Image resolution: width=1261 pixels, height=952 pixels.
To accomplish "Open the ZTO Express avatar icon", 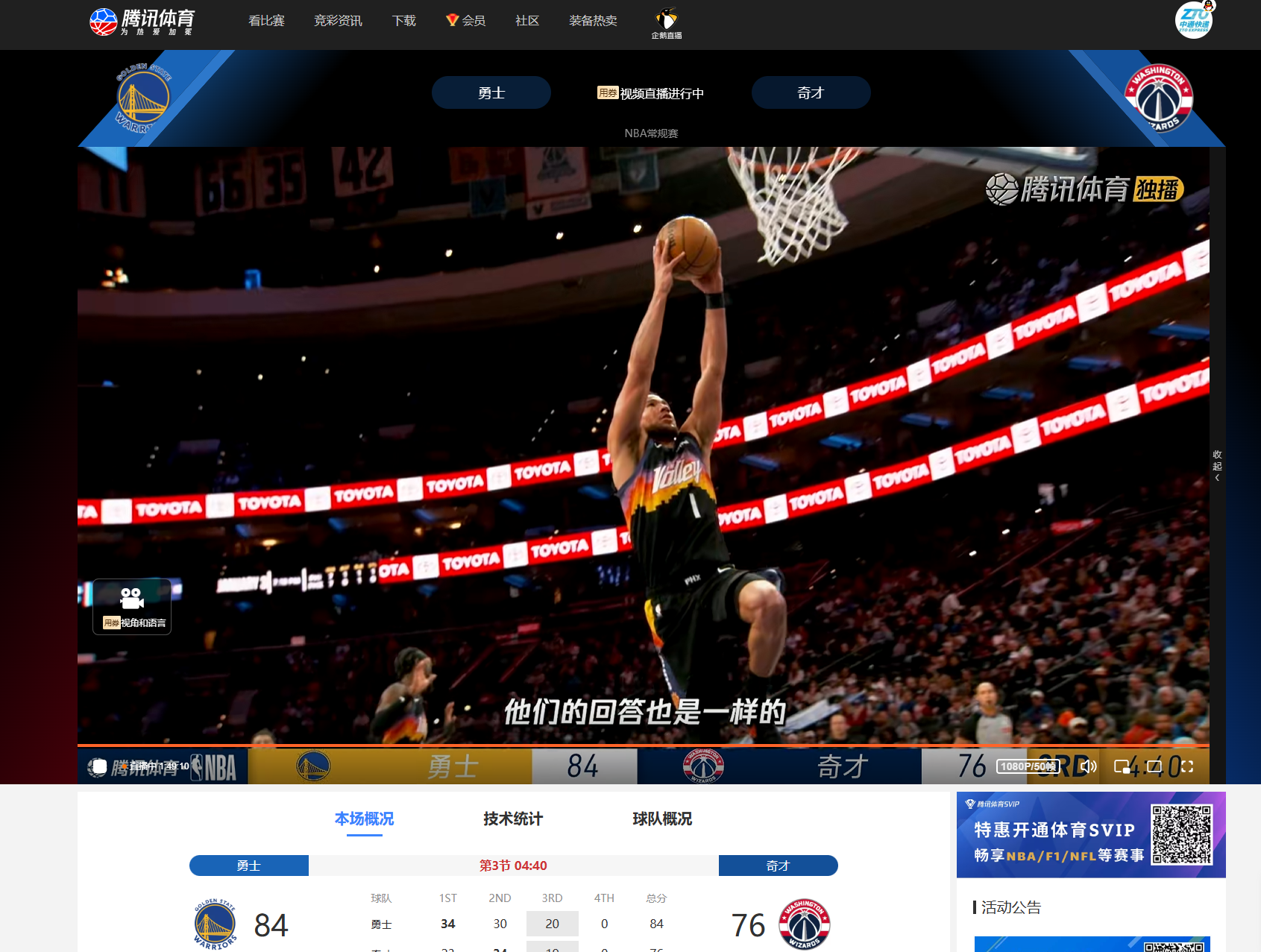I will pyautogui.click(x=1195, y=19).
